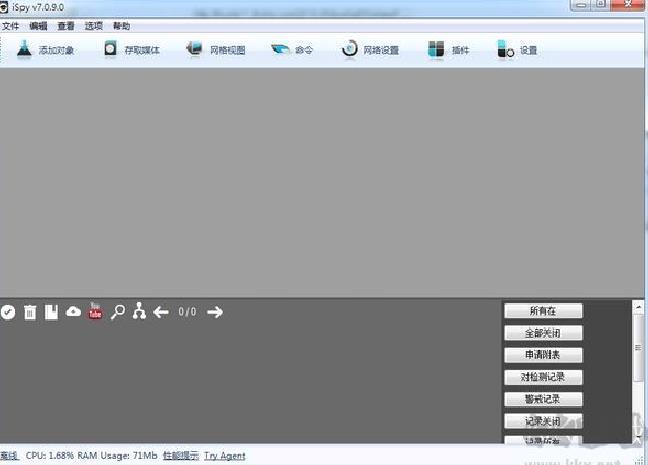Click the 警戒记录 button
Screen dimensions: 648x465
point(543,399)
